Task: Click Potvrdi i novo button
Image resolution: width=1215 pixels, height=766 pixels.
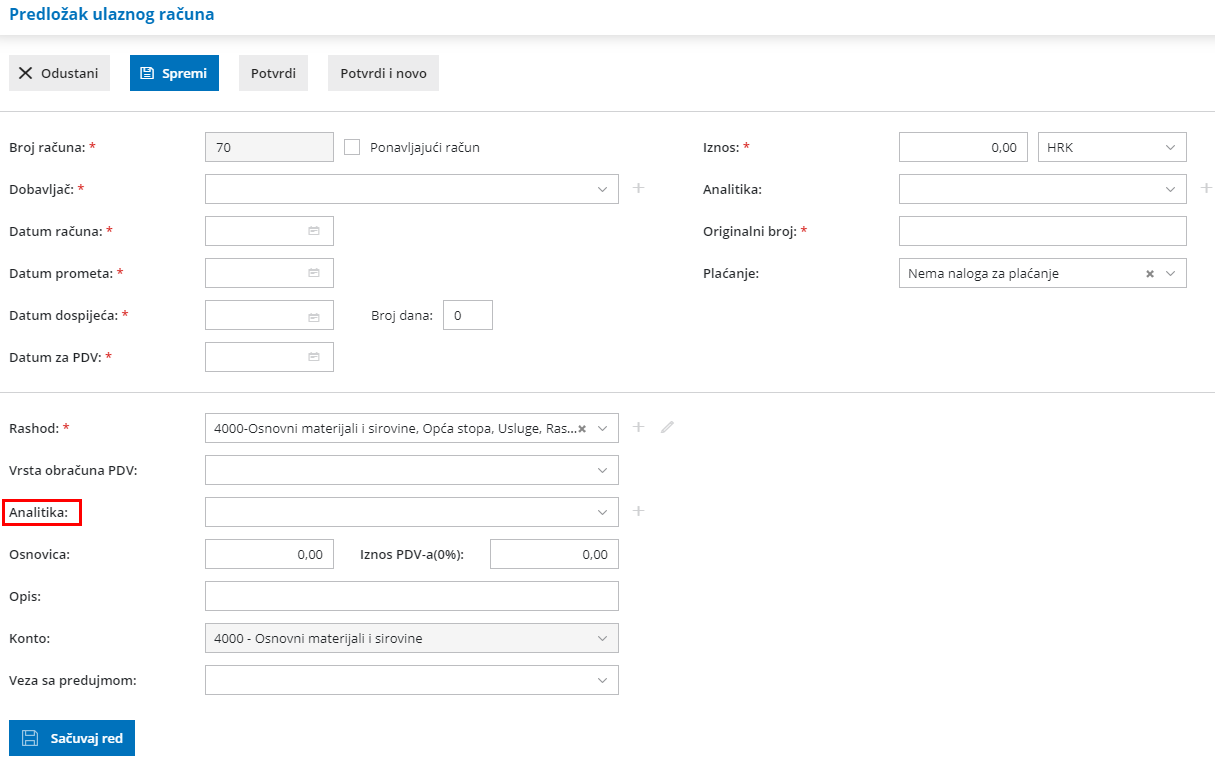Action: (x=383, y=73)
